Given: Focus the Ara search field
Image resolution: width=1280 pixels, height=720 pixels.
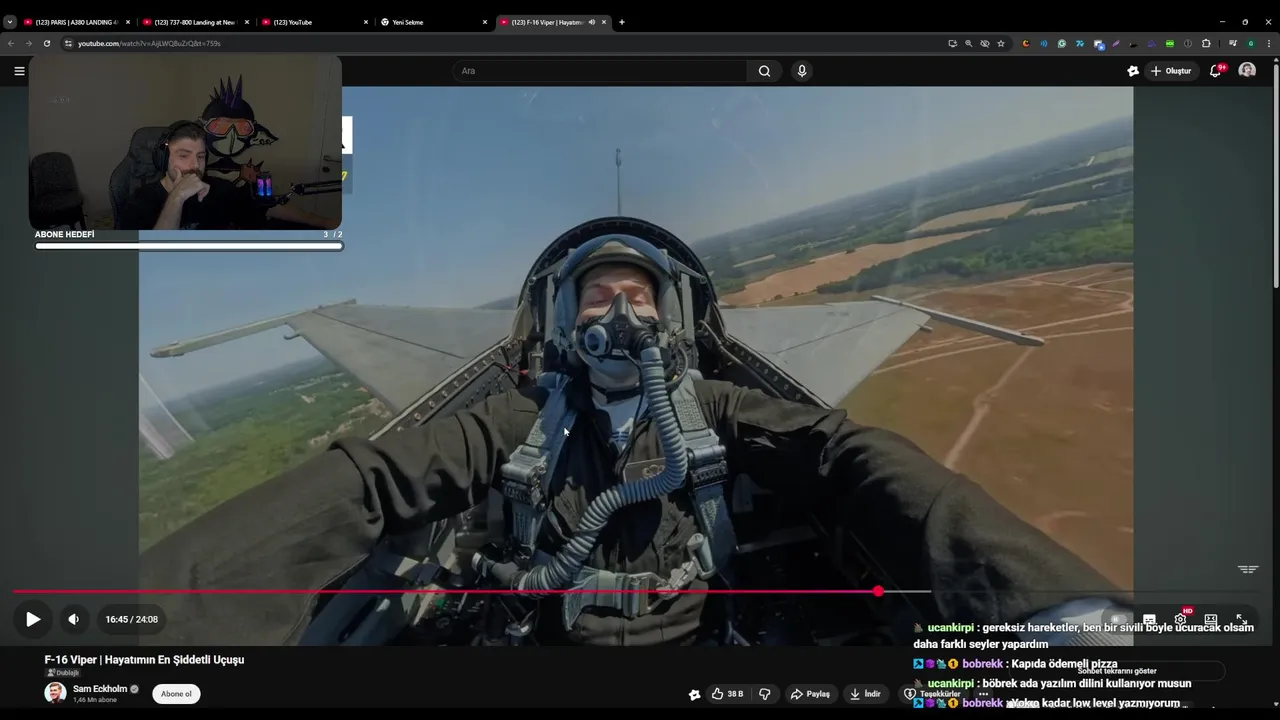Looking at the screenshot, I should click(600, 71).
